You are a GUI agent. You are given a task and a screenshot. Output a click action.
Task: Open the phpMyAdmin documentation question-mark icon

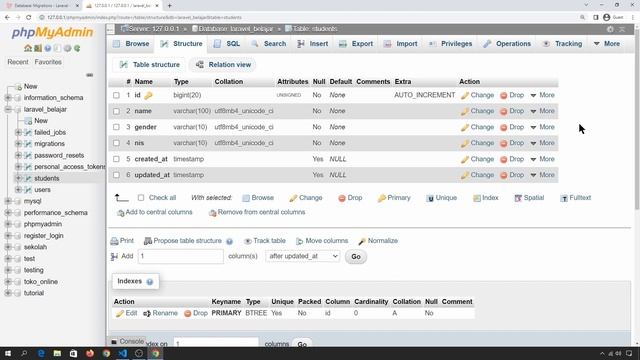click(x=48, y=48)
